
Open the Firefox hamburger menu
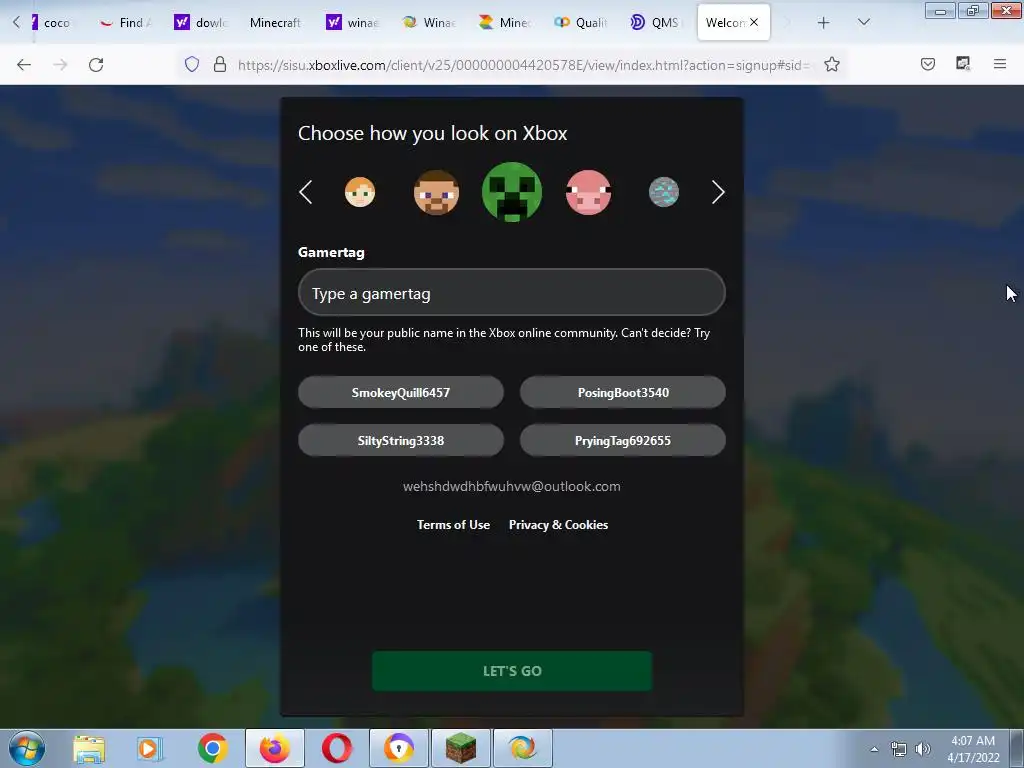[1000, 64]
